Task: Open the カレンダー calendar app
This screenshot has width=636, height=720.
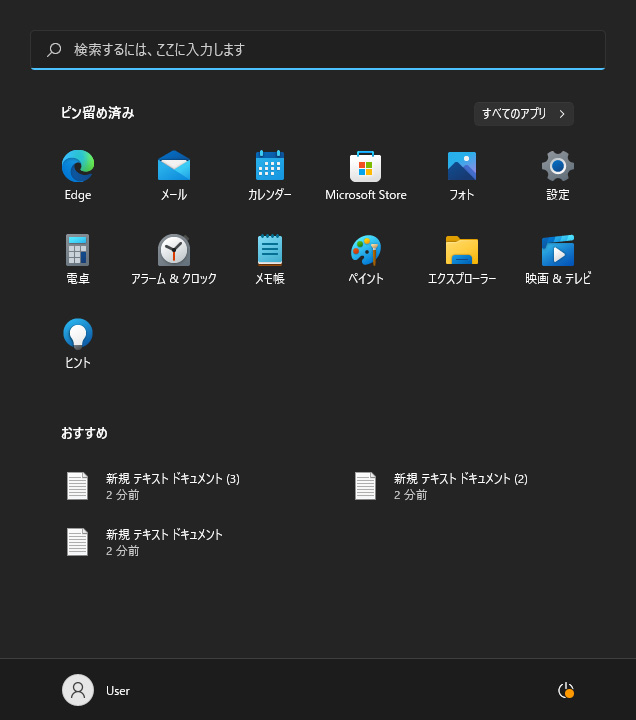Action: tap(270, 166)
